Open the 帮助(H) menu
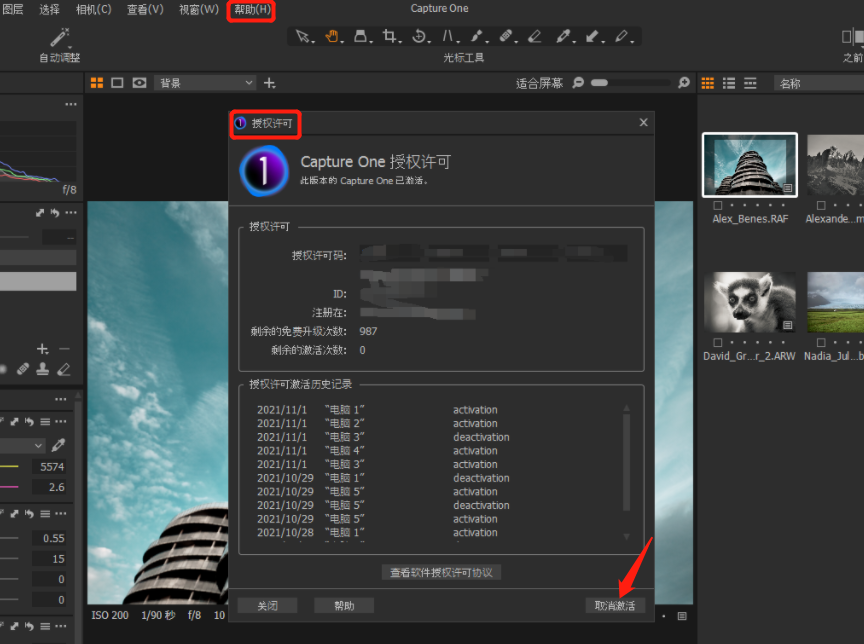Image resolution: width=864 pixels, height=644 pixels. click(251, 10)
